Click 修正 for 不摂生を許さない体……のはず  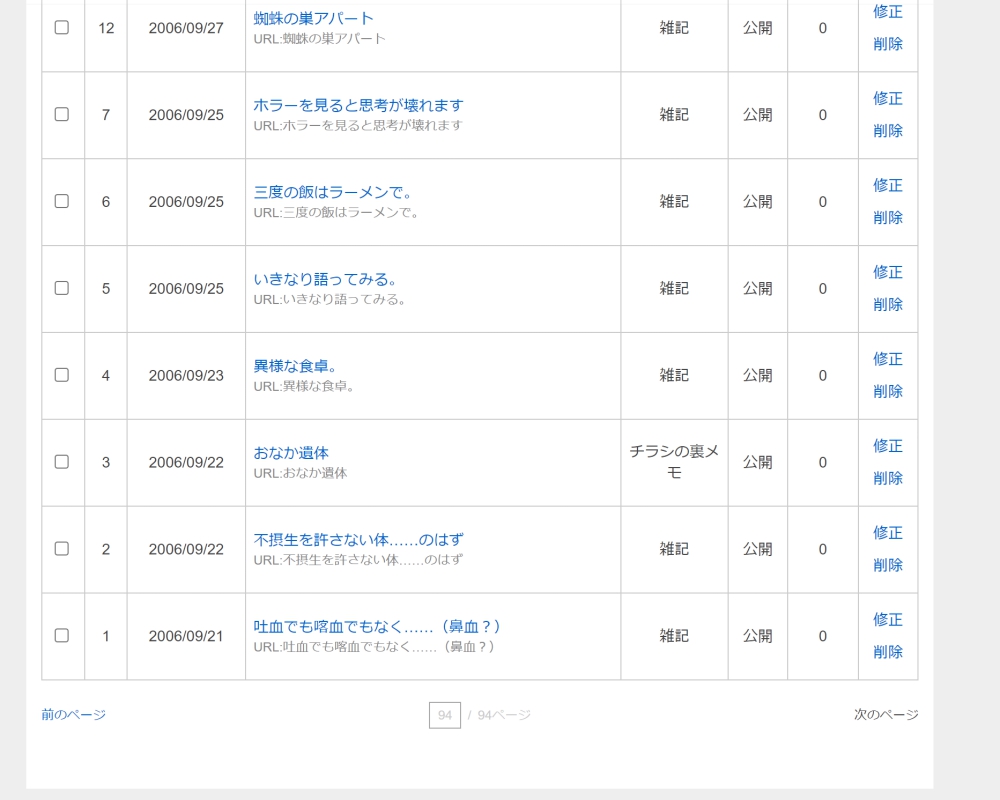click(x=888, y=532)
